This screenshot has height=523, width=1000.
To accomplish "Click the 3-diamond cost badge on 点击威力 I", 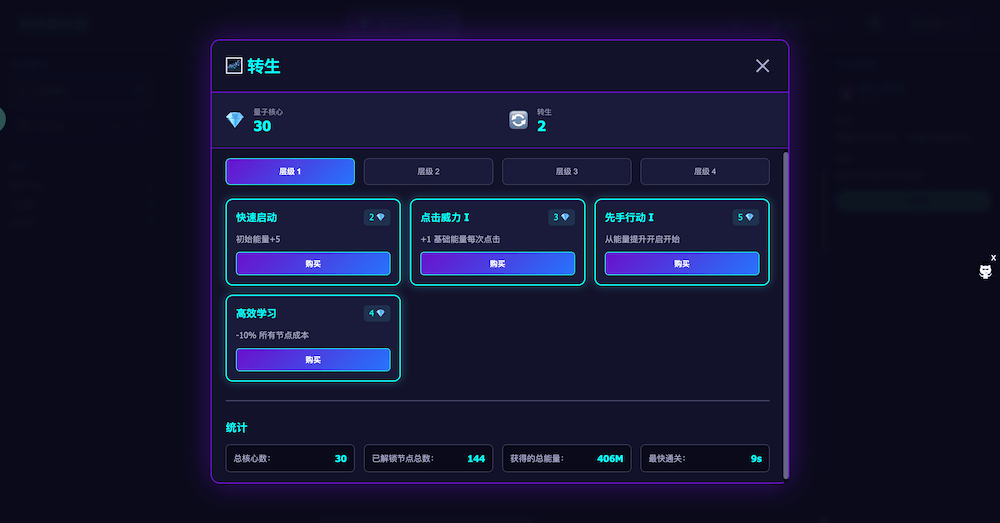I will pyautogui.click(x=561, y=217).
